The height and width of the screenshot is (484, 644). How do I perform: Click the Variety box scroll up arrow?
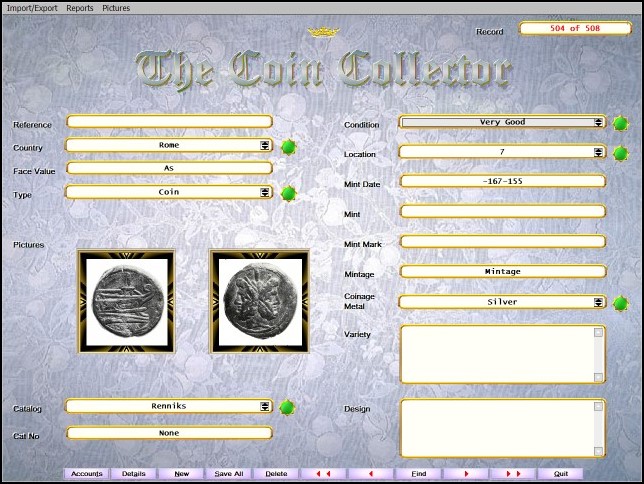(598, 332)
